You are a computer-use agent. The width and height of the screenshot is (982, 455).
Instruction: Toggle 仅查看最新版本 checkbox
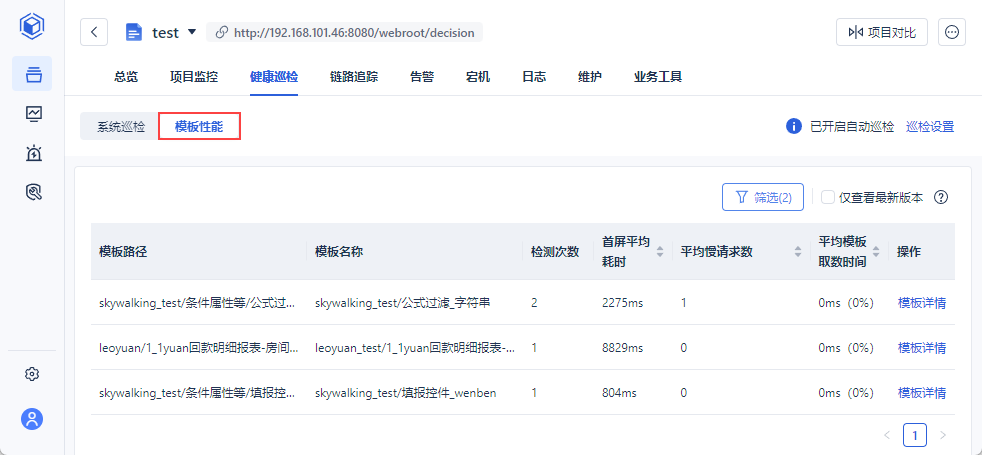828,197
